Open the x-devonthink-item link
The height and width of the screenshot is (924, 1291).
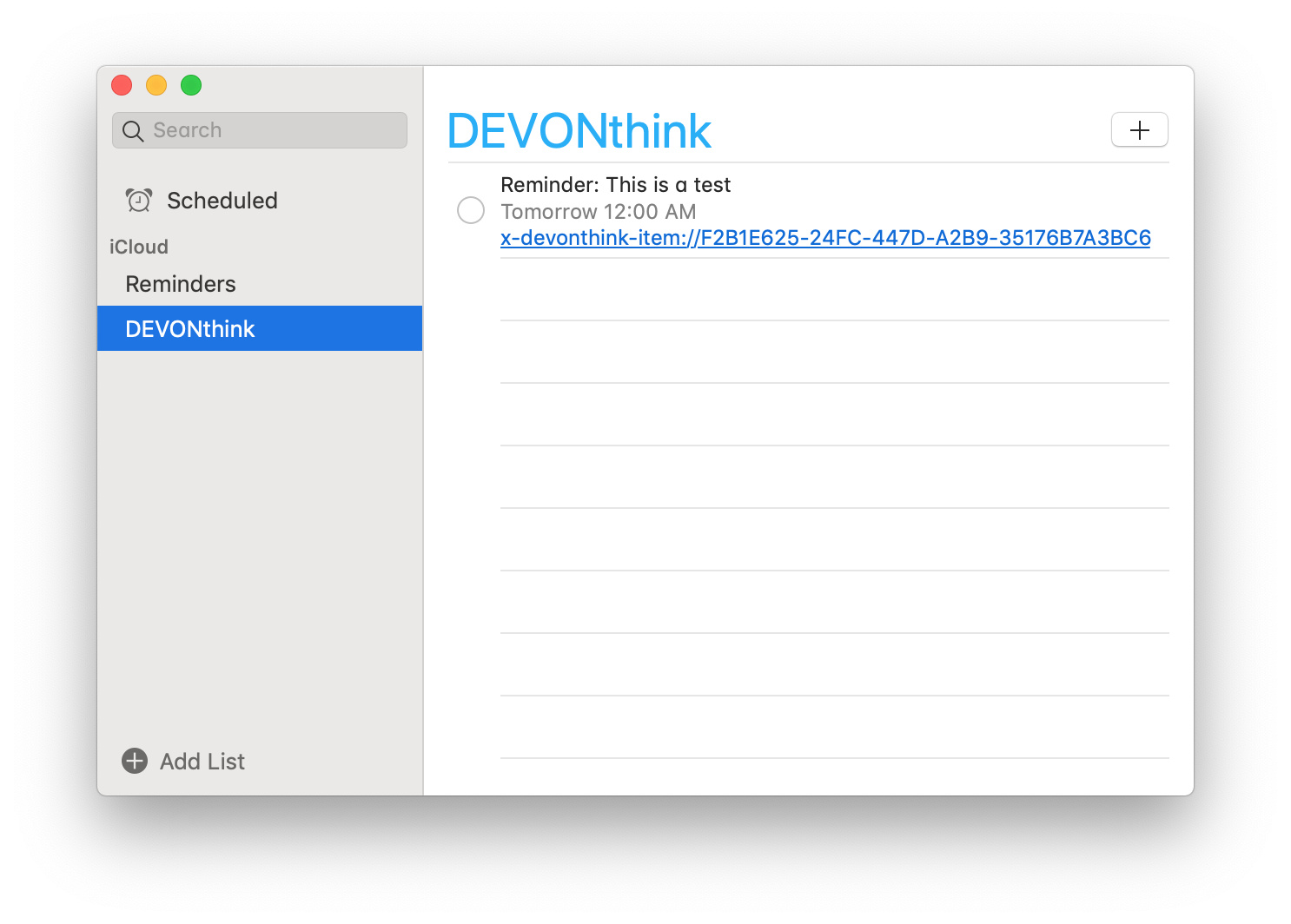(x=824, y=238)
